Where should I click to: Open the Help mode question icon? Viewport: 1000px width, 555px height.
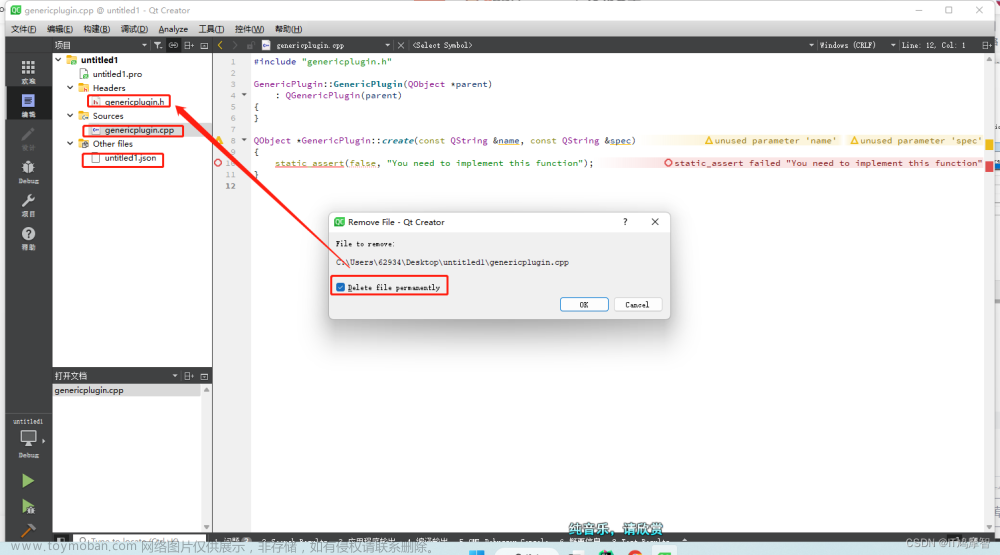pos(28,237)
